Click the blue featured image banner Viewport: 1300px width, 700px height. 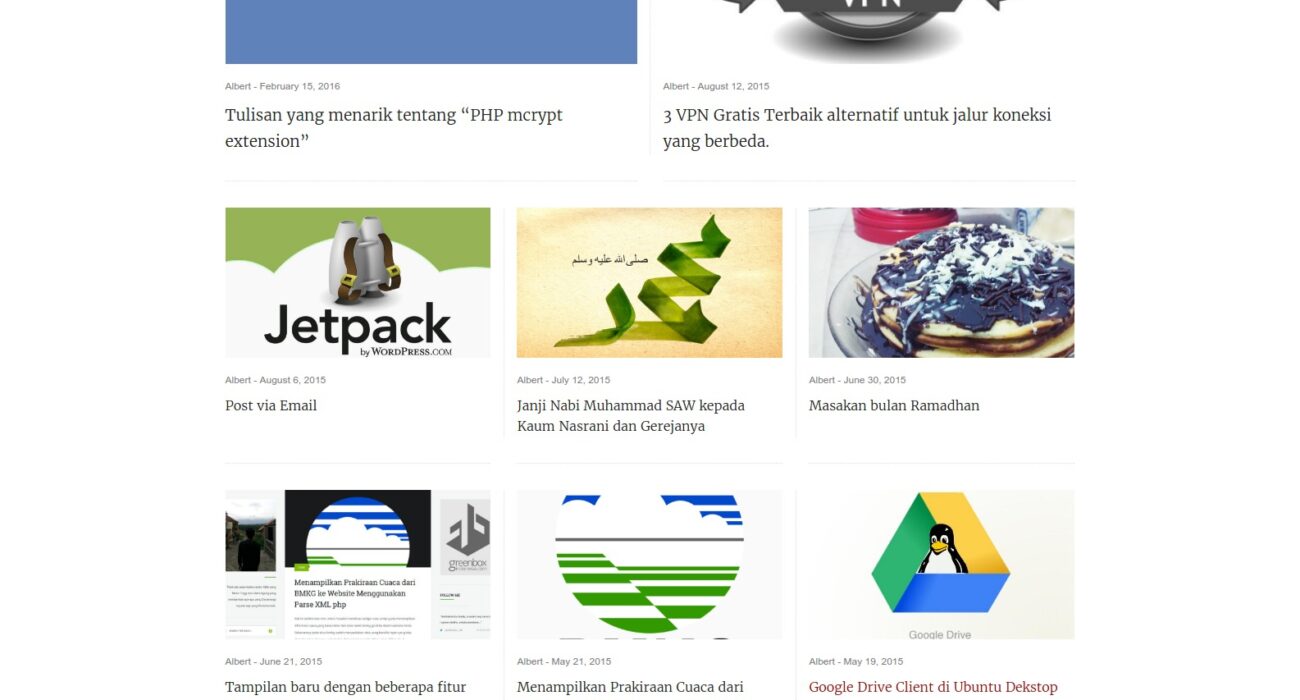431,32
